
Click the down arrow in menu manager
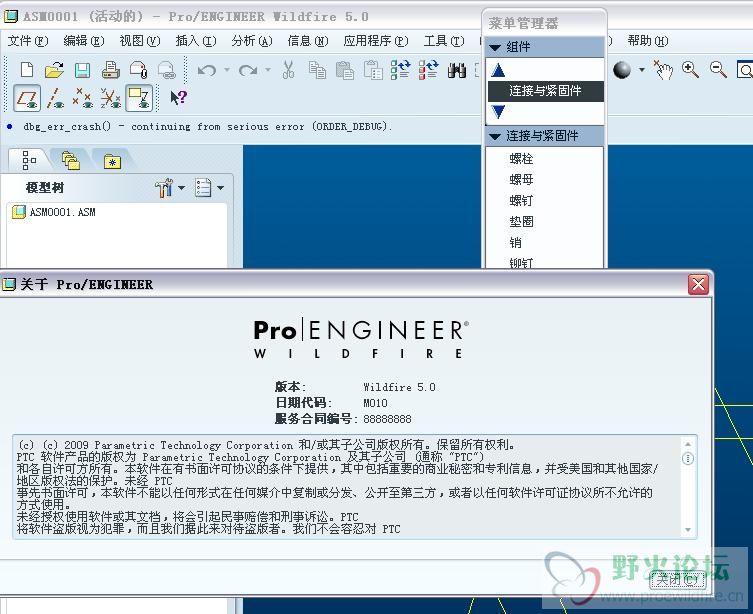click(498, 112)
